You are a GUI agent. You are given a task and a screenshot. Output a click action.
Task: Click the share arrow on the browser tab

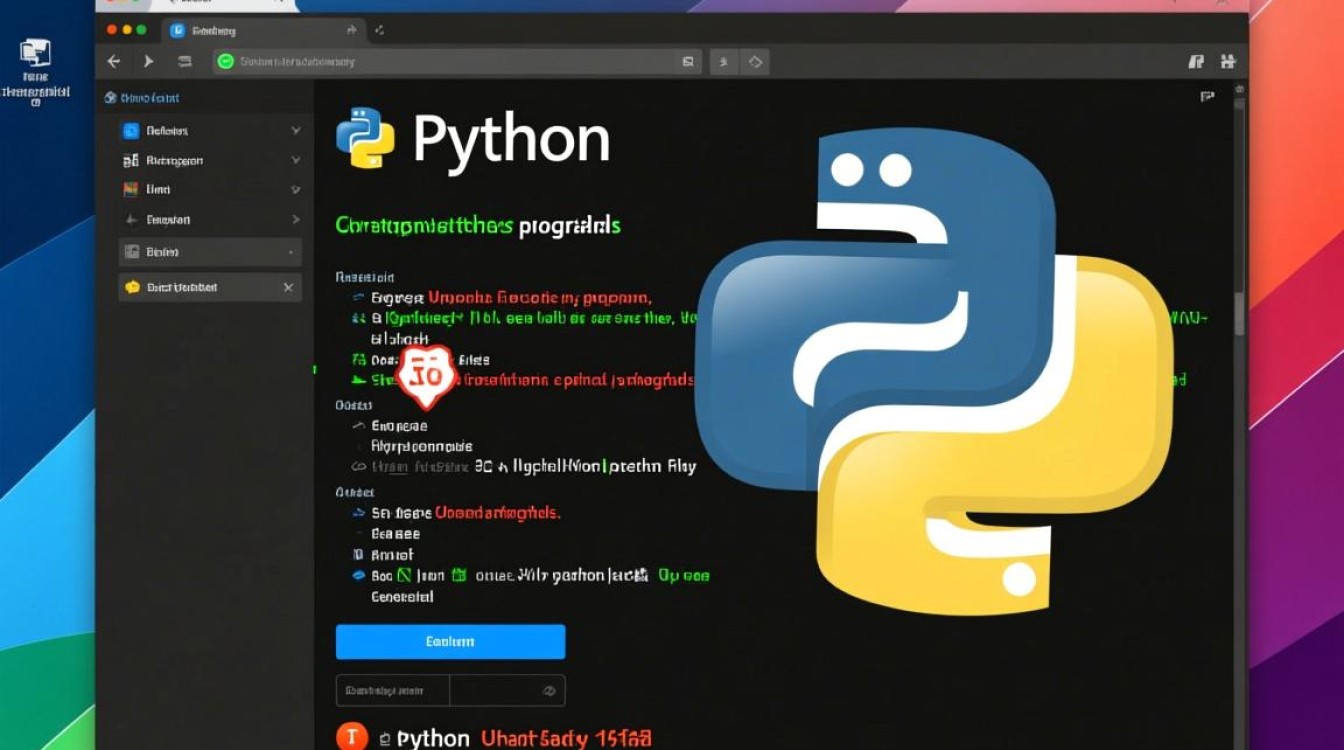351,30
